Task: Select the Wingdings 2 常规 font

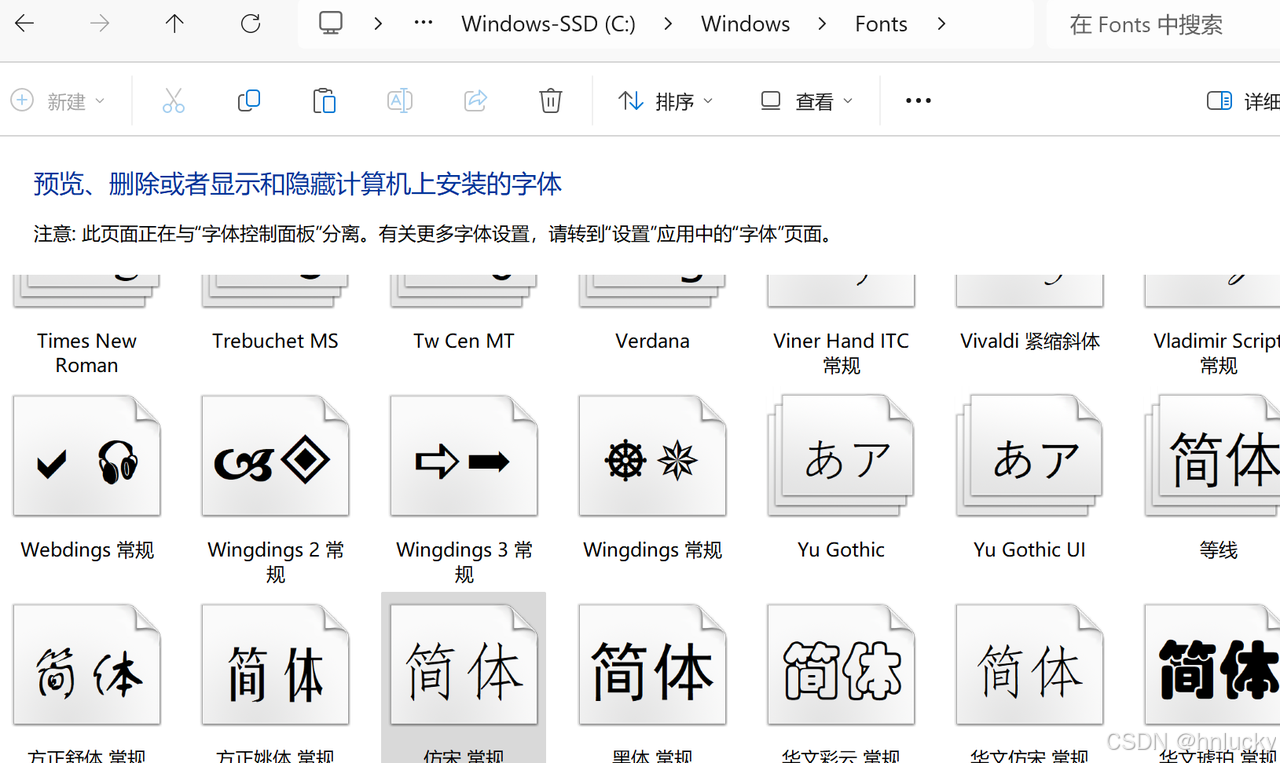Action: (275, 457)
